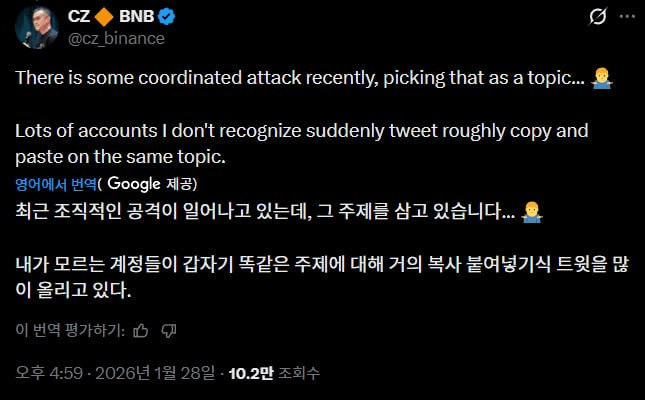Give the translation a thumbs down

pos(169,330)
